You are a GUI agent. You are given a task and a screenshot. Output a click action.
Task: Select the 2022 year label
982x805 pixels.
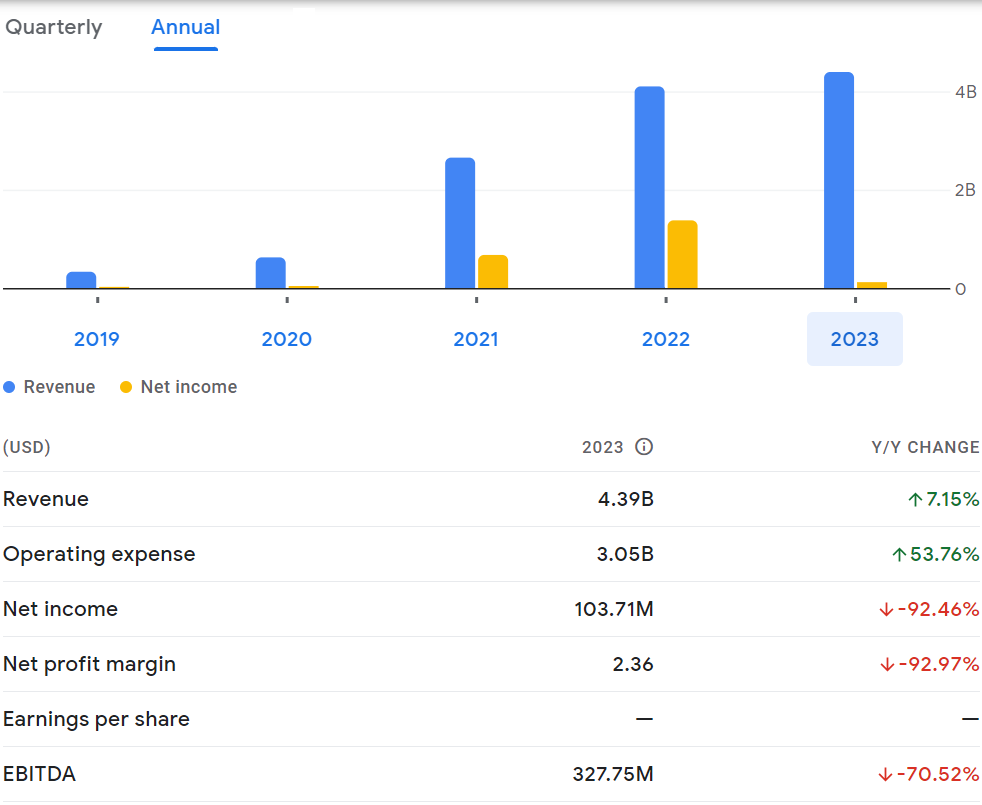click(666, 339)
